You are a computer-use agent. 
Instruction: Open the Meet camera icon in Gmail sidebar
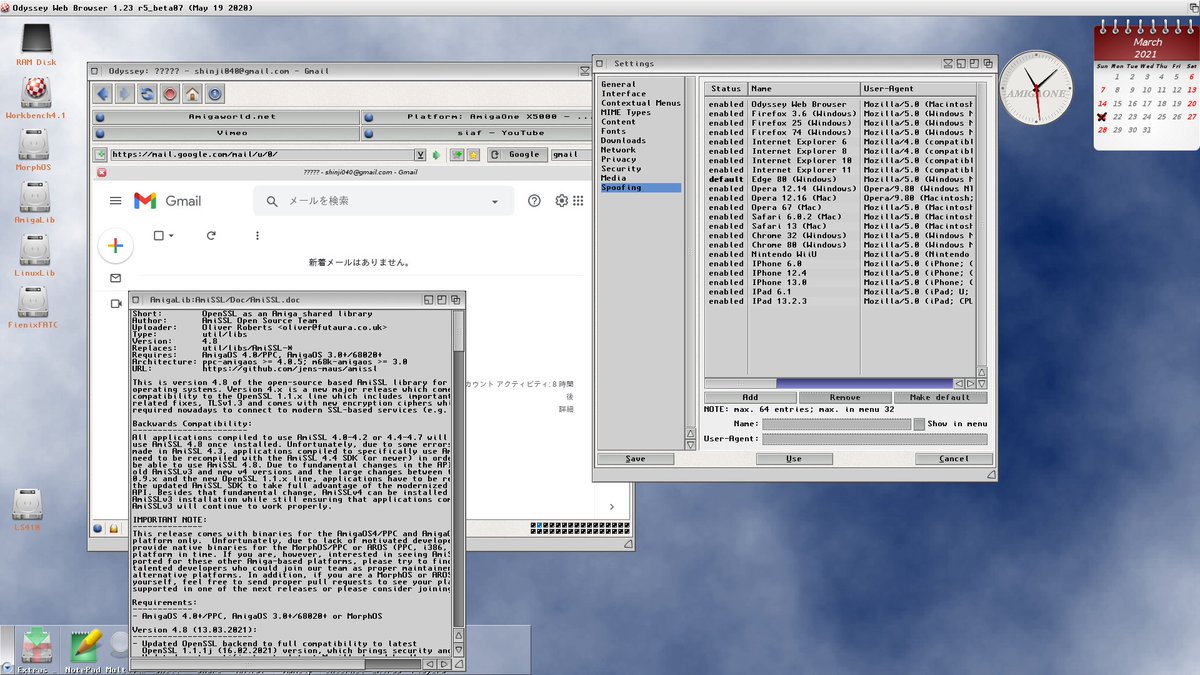click(x=115, y=303)
